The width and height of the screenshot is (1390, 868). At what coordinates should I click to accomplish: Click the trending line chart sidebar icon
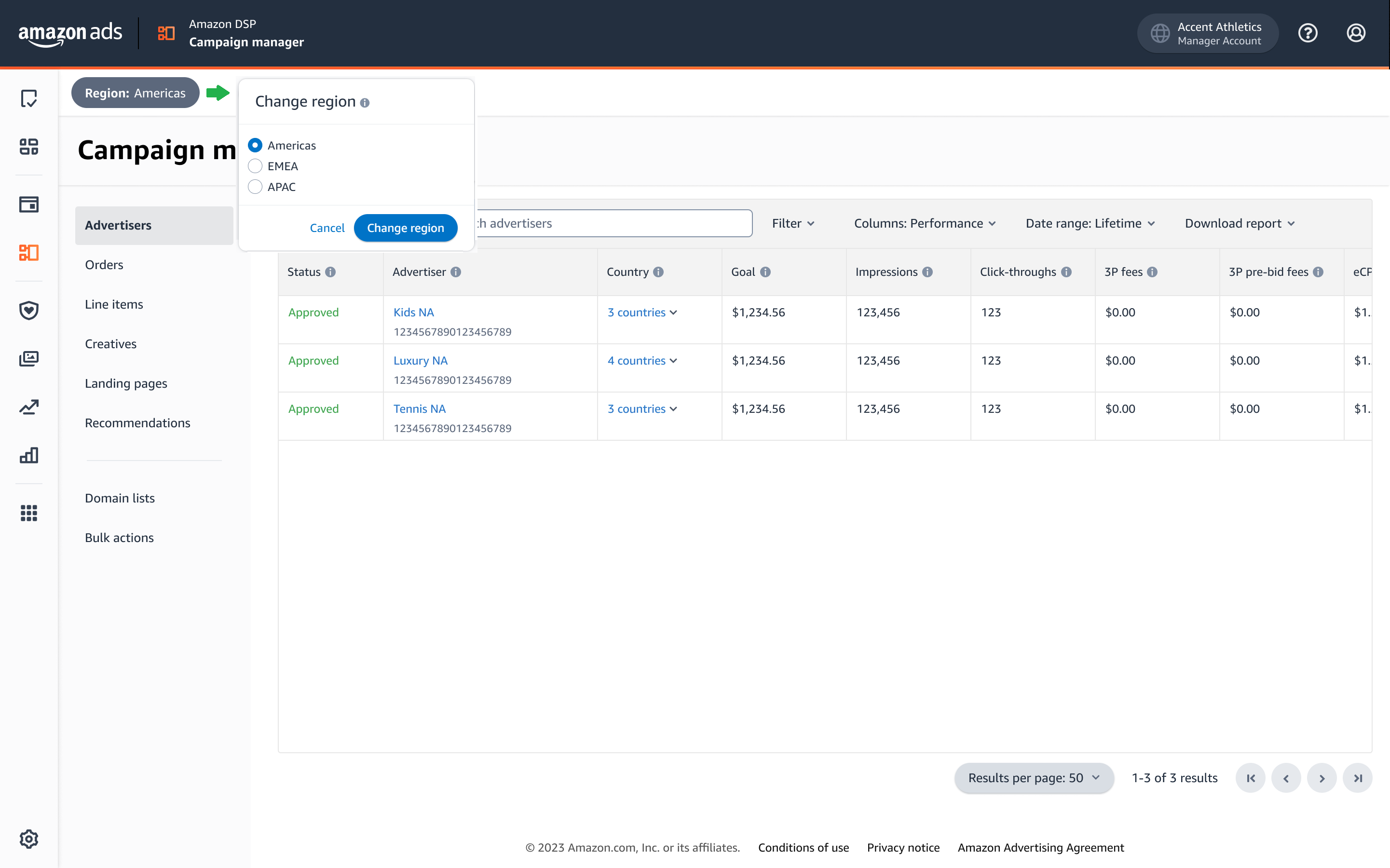click(x=29, y=407)
